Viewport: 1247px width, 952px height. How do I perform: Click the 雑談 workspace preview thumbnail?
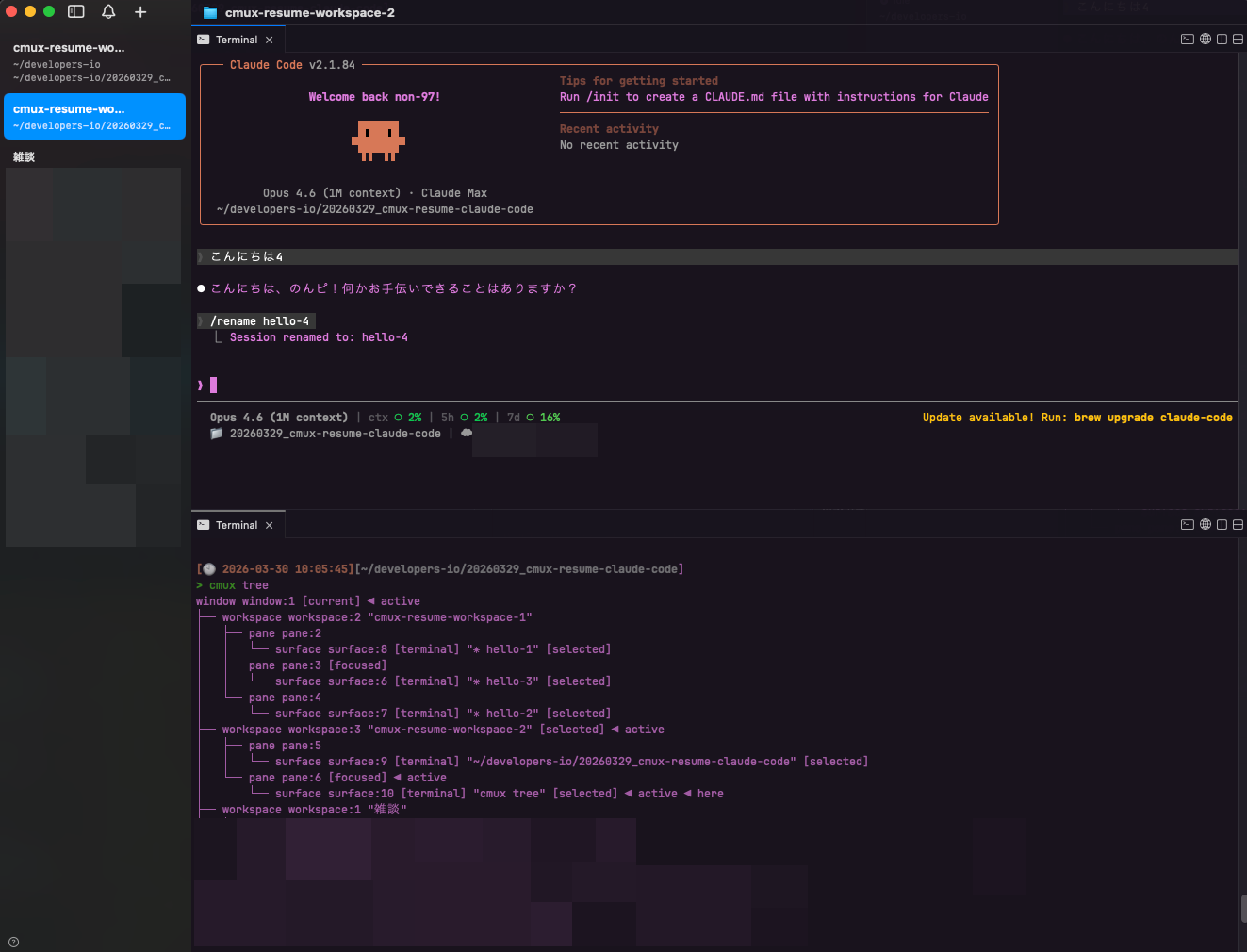92,356
